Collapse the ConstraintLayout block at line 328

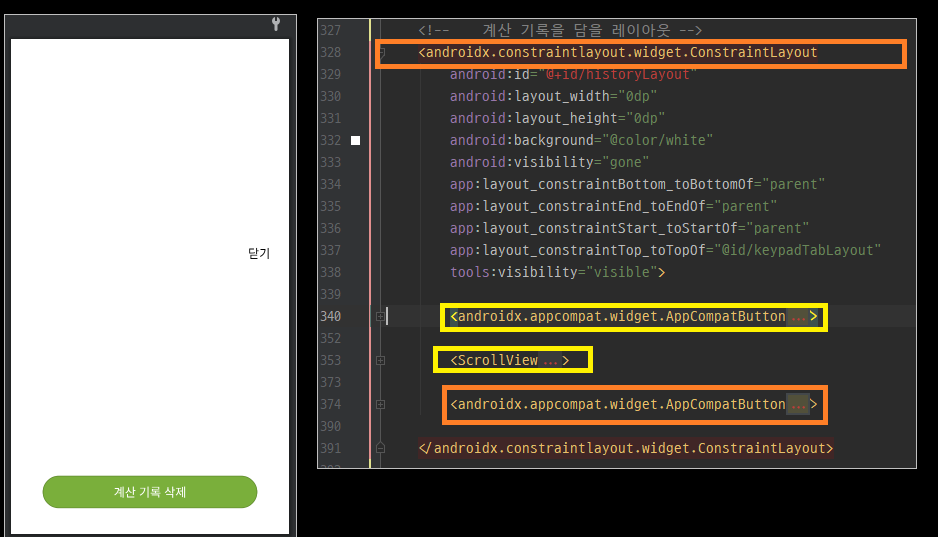point(381,52)
